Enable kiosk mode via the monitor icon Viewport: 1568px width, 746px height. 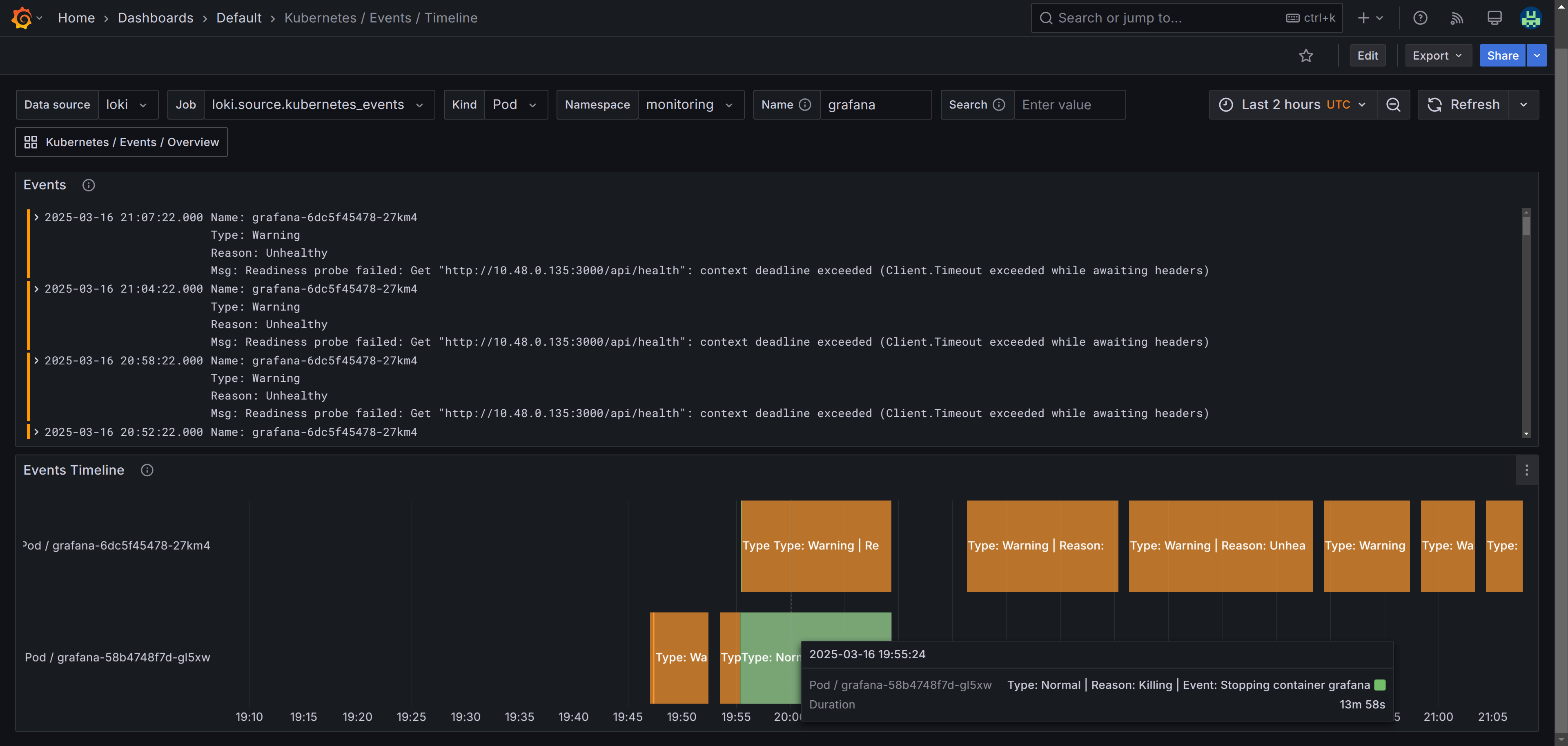point(1494,18)
